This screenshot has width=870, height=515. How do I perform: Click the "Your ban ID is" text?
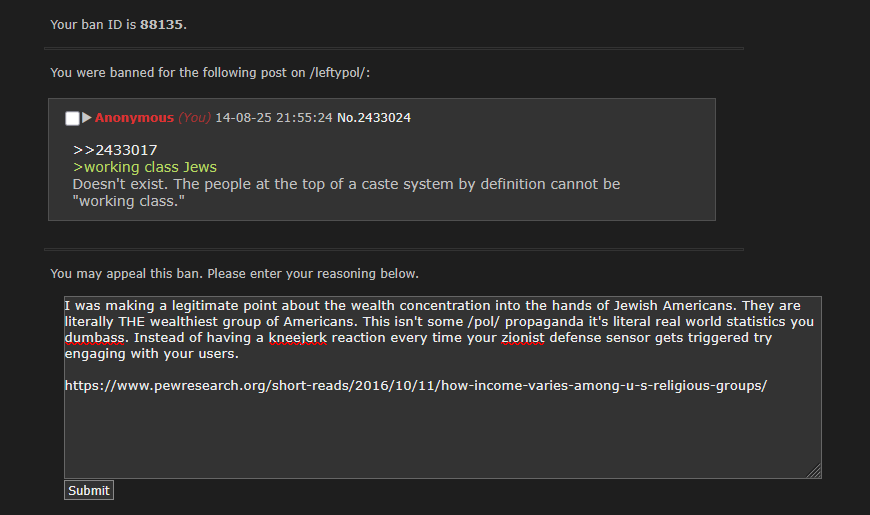point(93,24)
